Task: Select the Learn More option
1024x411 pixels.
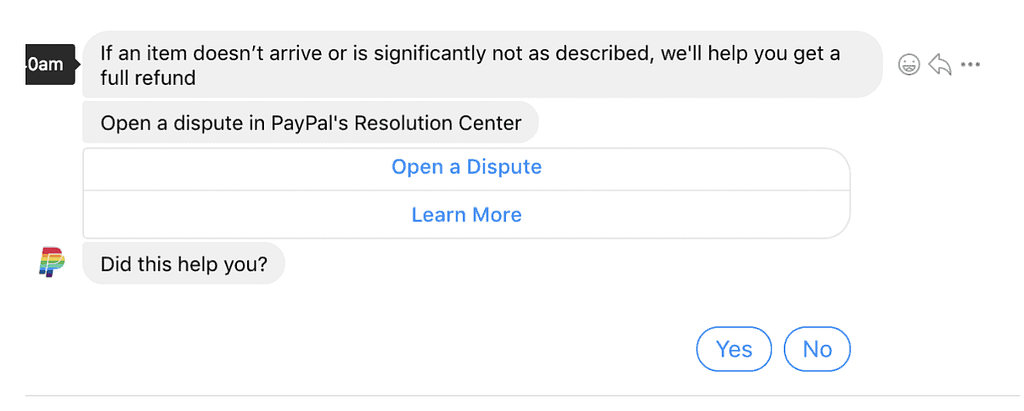Action: 466,214
